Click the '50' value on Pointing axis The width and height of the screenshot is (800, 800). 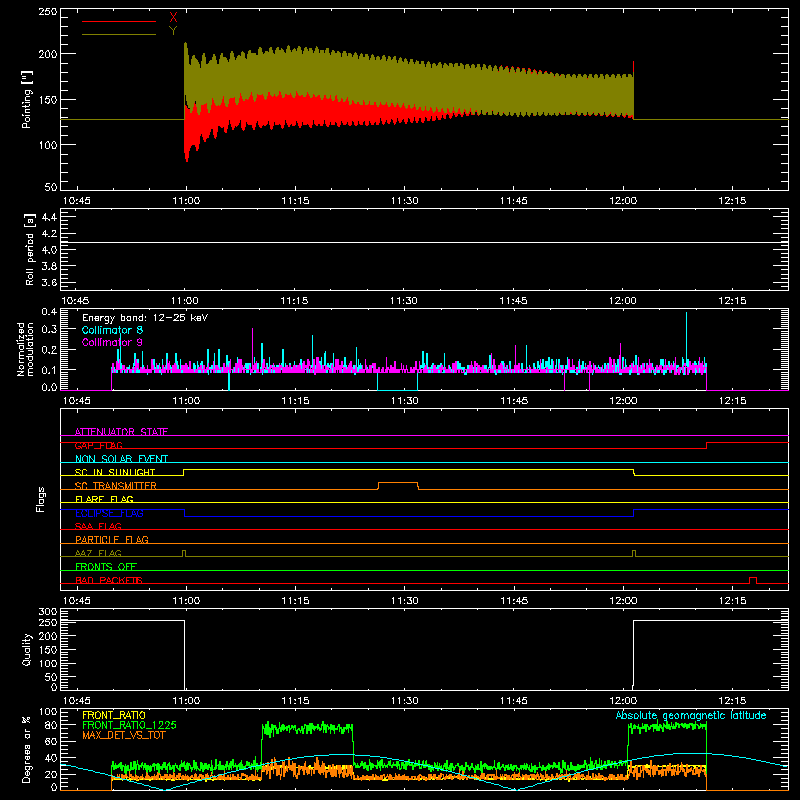coord(51,187)
